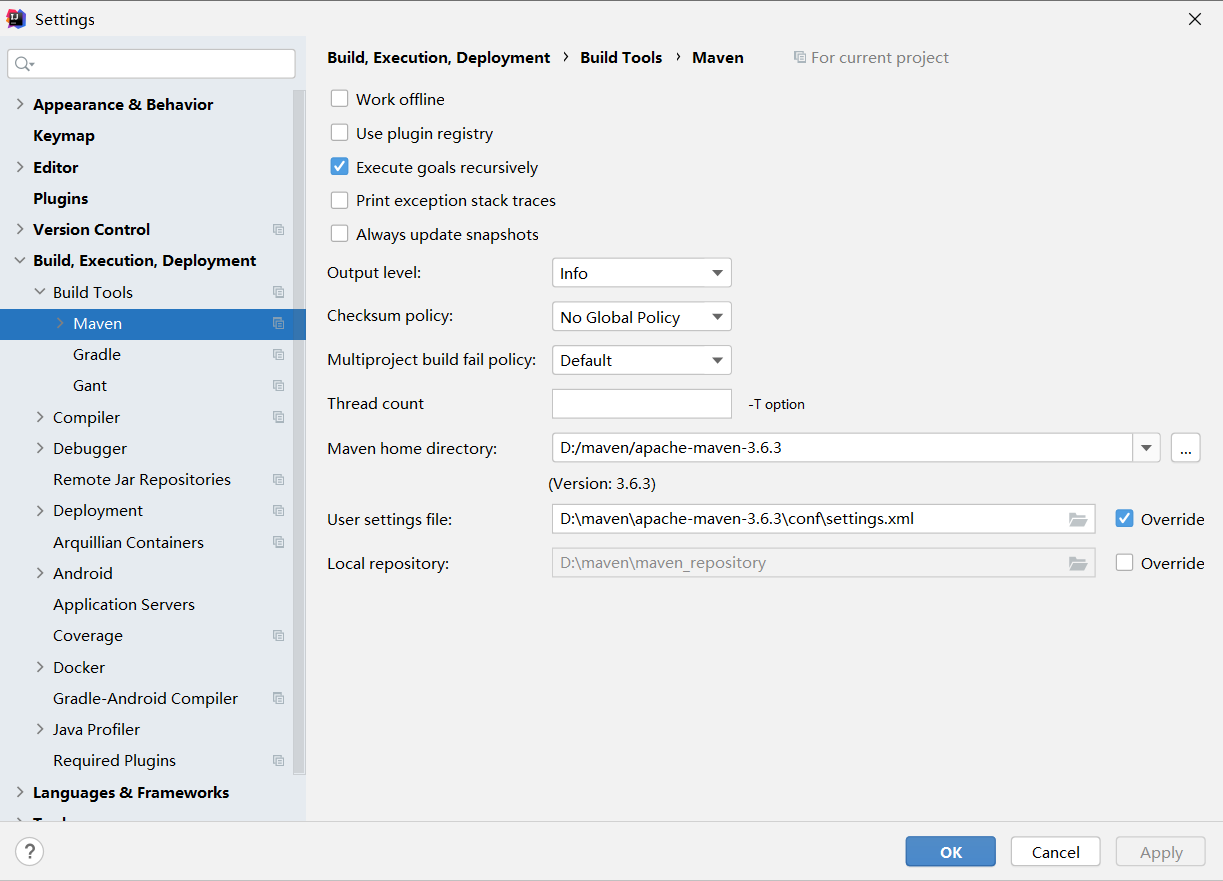This screenshot has width=1223, height=881.
Task: Click the For current project icon
Action: click(x=799, y=58)
